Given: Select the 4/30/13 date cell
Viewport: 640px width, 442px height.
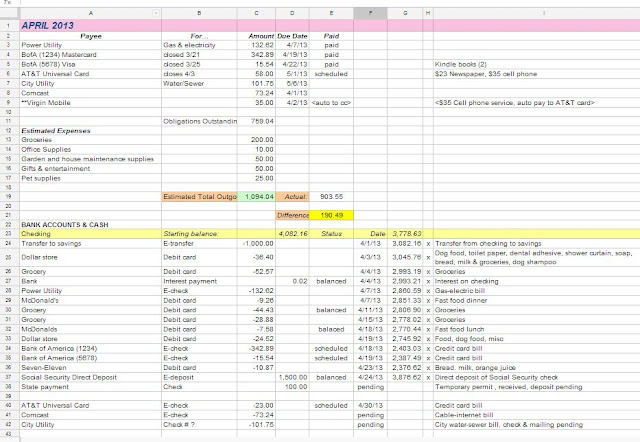Looking at the screenshot, I should tap(370, 406).
